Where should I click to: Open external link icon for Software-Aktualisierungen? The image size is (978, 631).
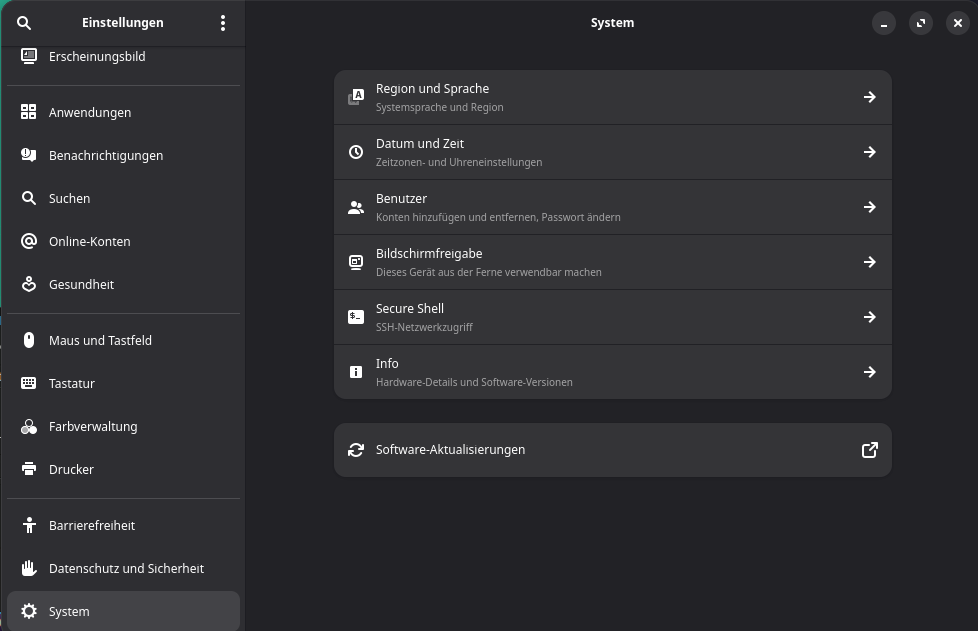[x=869, y=450]
